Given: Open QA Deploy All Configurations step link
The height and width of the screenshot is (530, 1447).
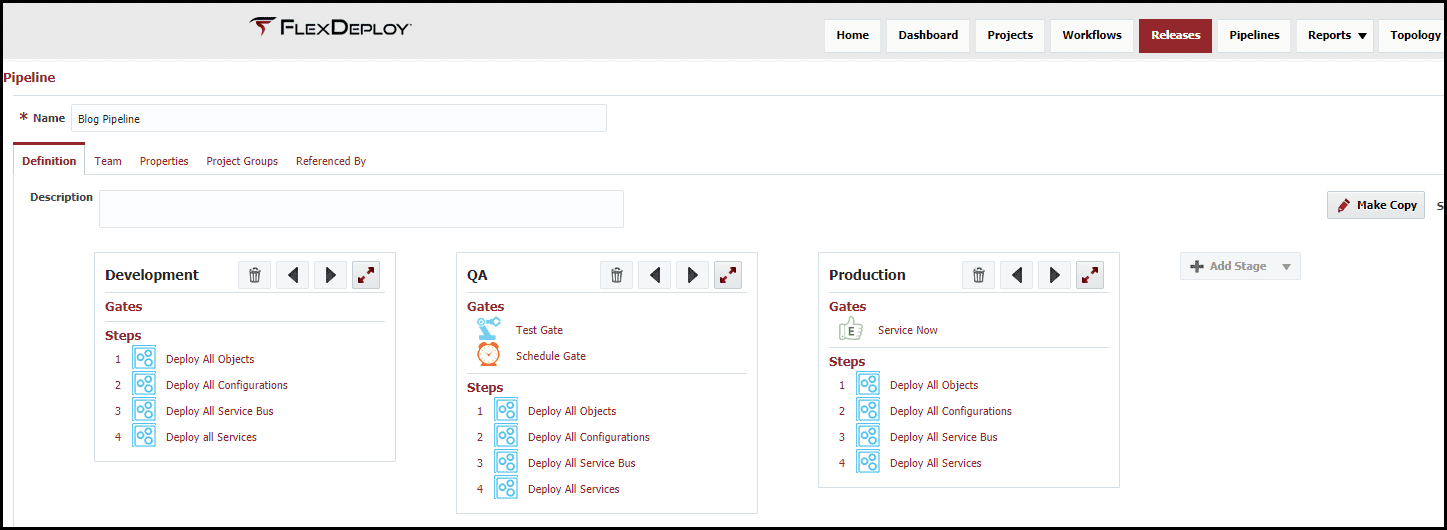Looking at the screenshot, I should pos(589,437).
